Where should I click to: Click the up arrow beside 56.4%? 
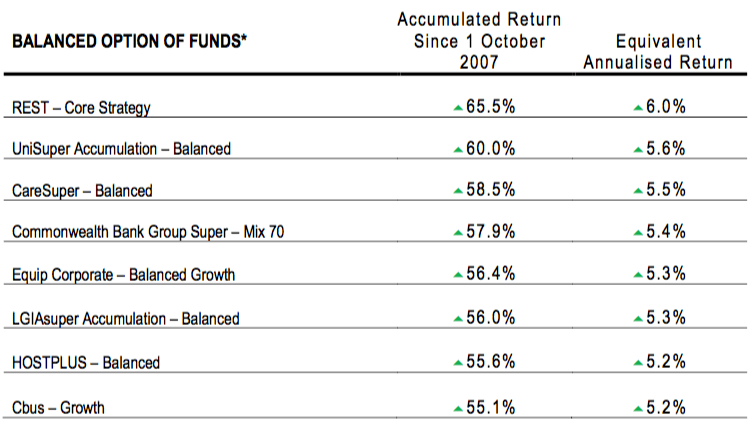456,277
